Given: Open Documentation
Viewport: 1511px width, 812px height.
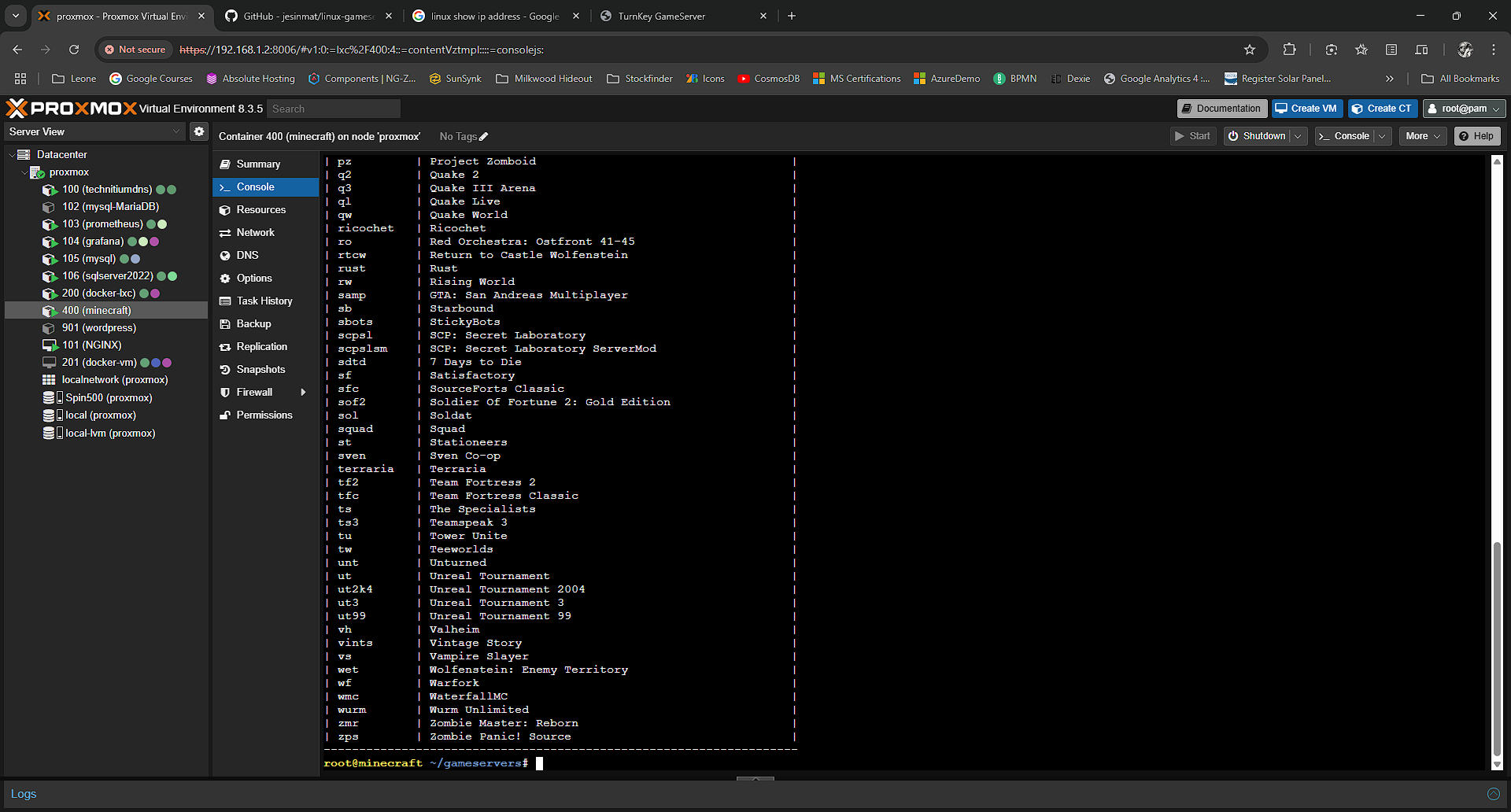Looking at the screenshot, I should coord(1221,109).
